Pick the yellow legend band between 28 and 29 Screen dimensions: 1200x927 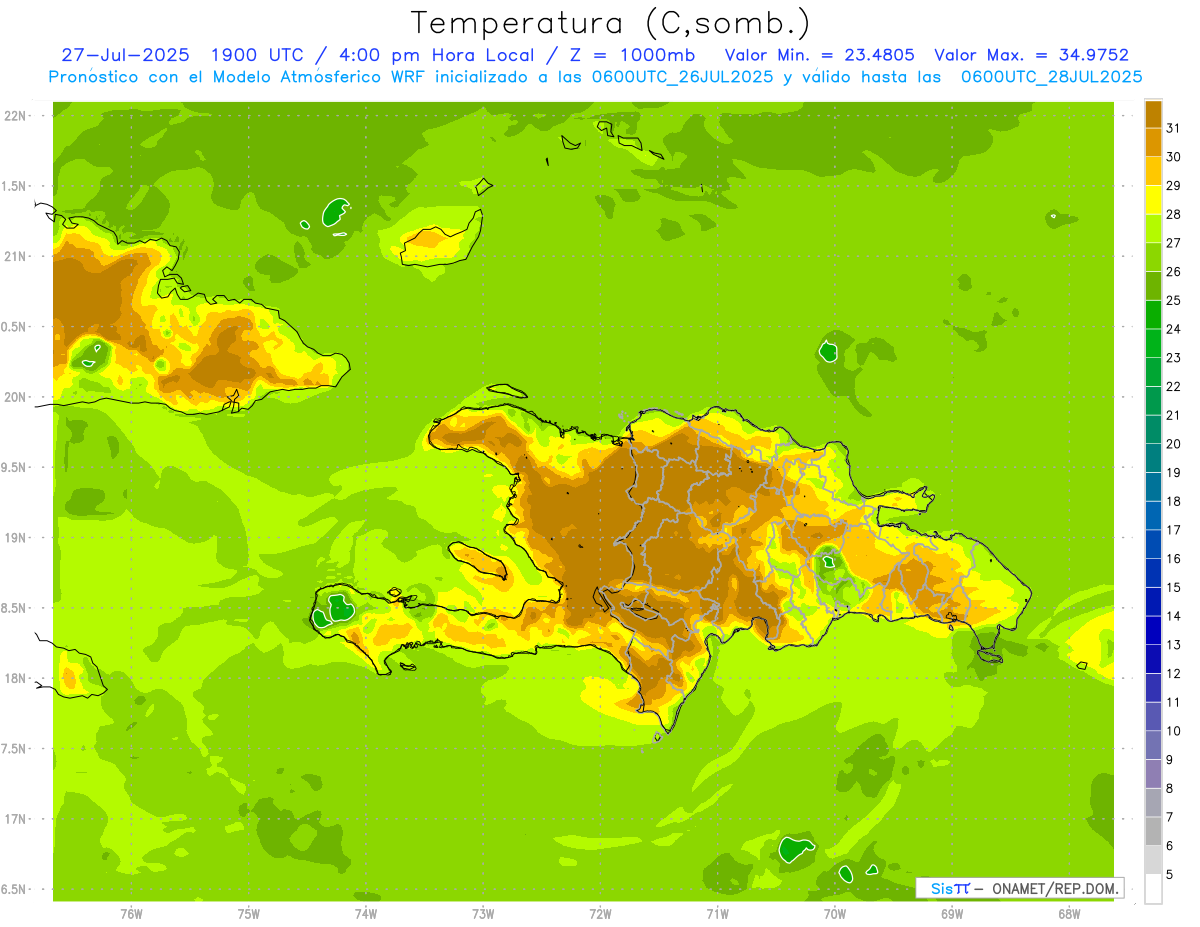pyautogui.click(x=1153, y=200)
